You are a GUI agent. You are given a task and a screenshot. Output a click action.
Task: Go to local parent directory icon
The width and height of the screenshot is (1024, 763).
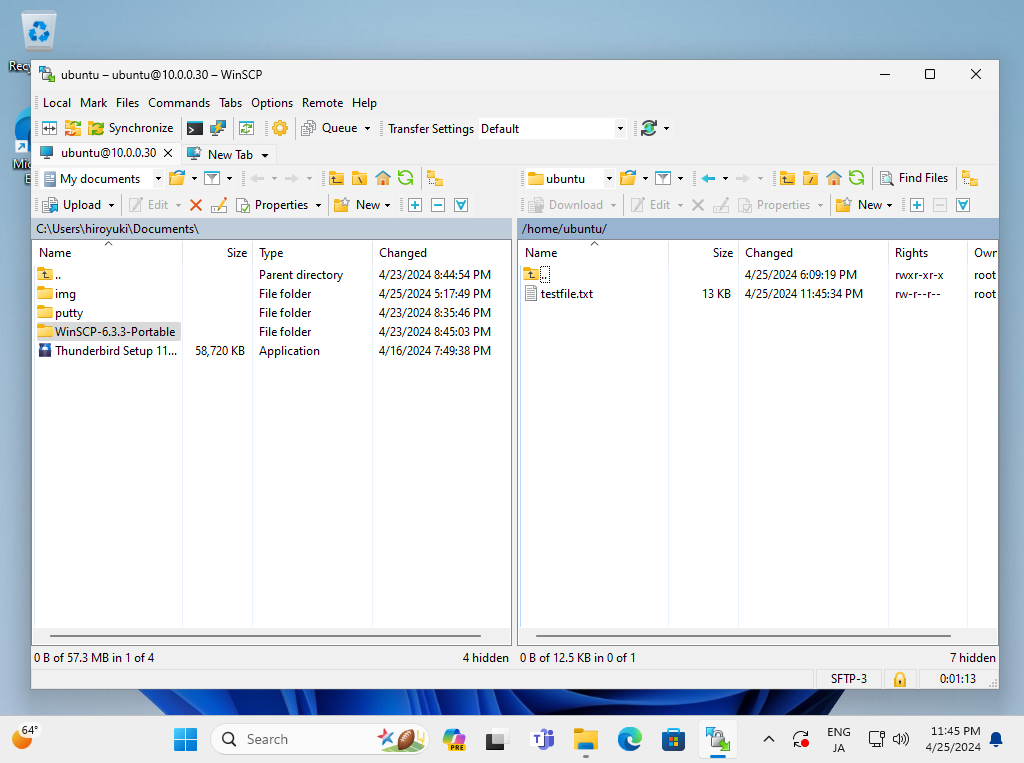(x=336, y=178)
